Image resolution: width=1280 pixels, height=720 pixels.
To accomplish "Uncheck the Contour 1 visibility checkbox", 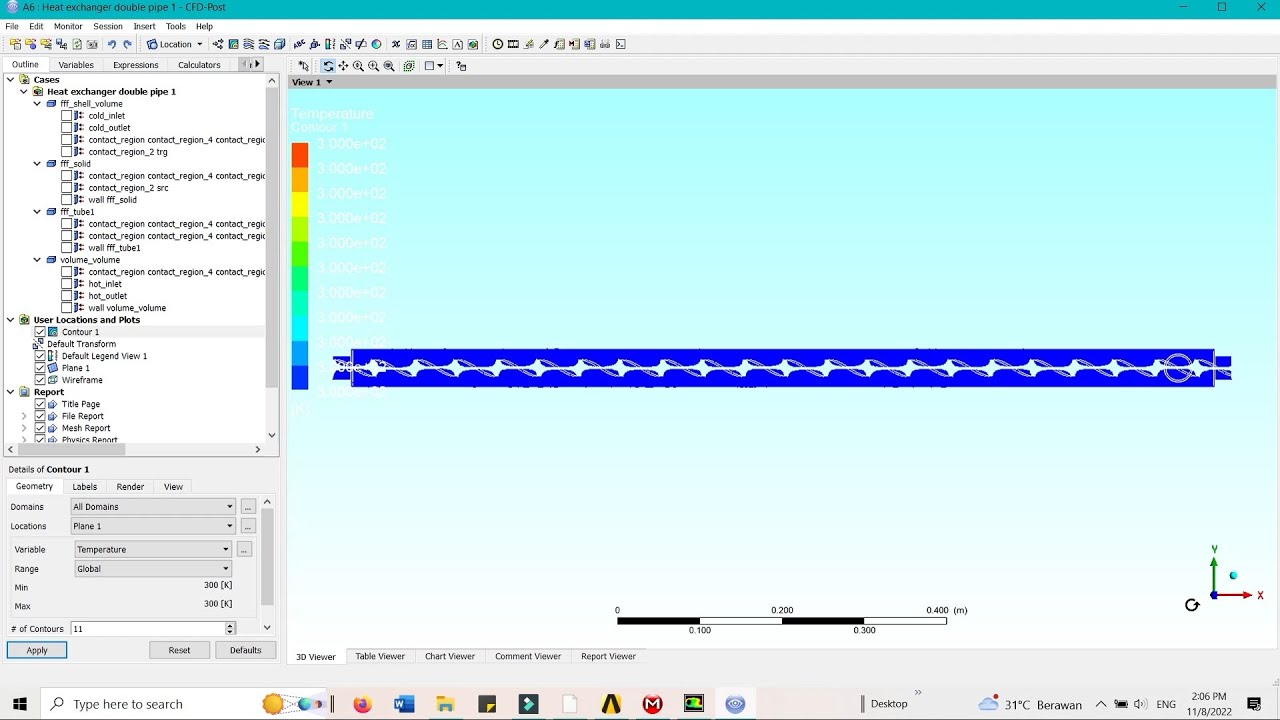I will click(40, 332).
